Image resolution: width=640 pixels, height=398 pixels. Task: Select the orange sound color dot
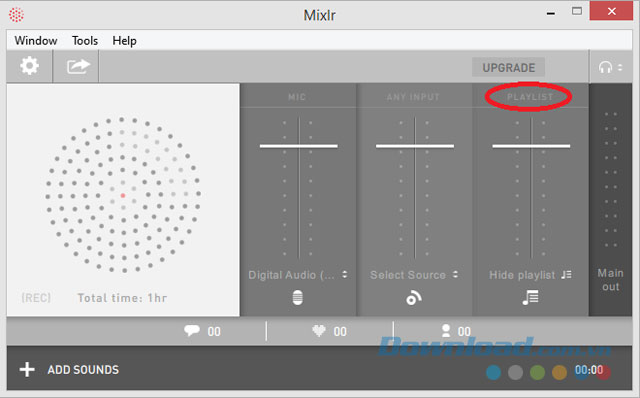click(x=559, y=372)
